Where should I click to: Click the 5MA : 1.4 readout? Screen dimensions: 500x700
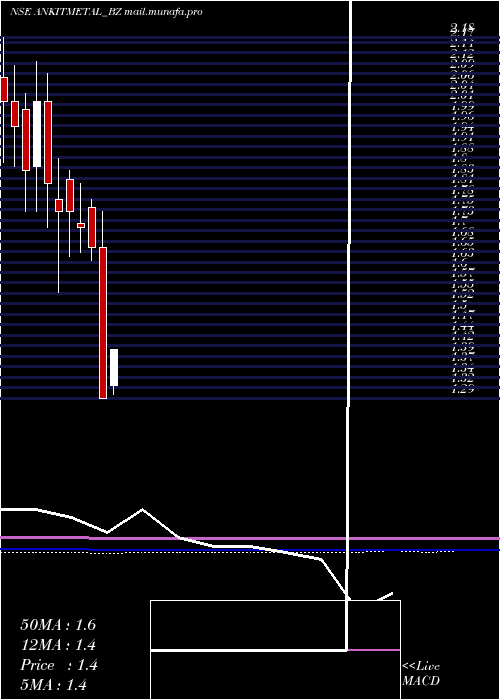point(53,685)
